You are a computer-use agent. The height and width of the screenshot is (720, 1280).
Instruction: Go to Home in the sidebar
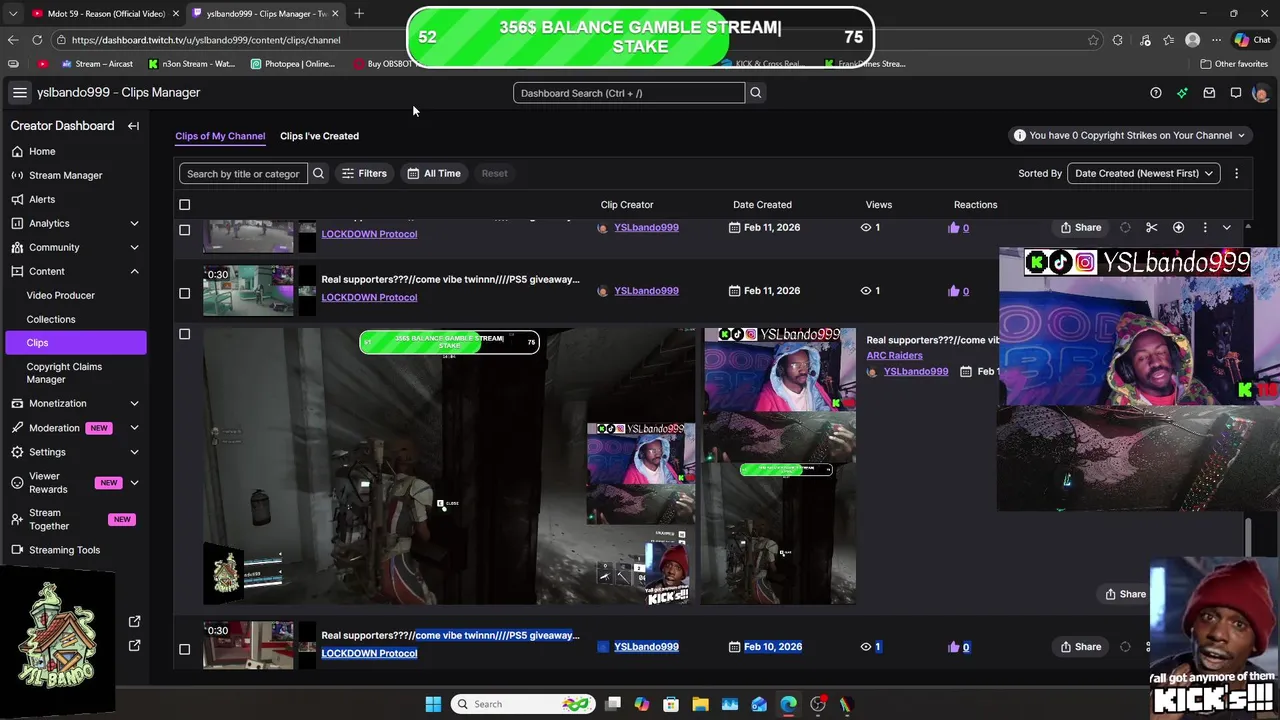pos(42,151)
